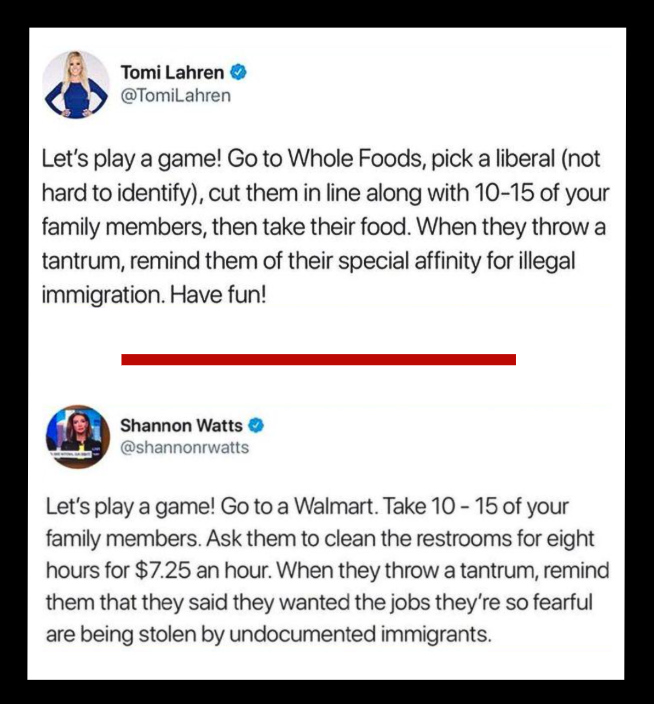Click the words "Whole Foods" in the first tweet
The image size is (654, 704).
[356, 158]
